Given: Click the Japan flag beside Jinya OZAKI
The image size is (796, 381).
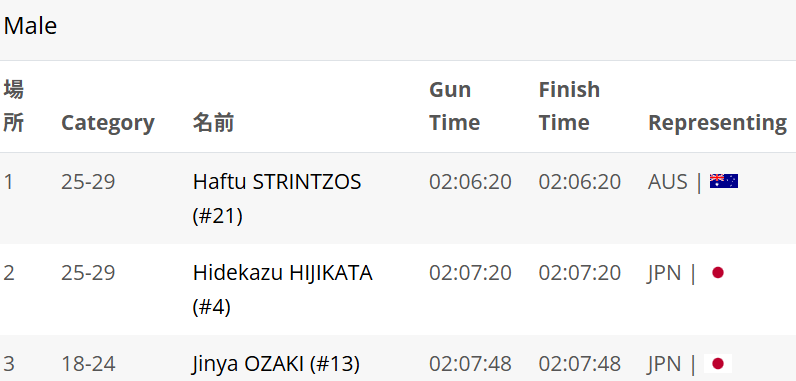Looking at the screenshot, I should [x=717, y=363].
